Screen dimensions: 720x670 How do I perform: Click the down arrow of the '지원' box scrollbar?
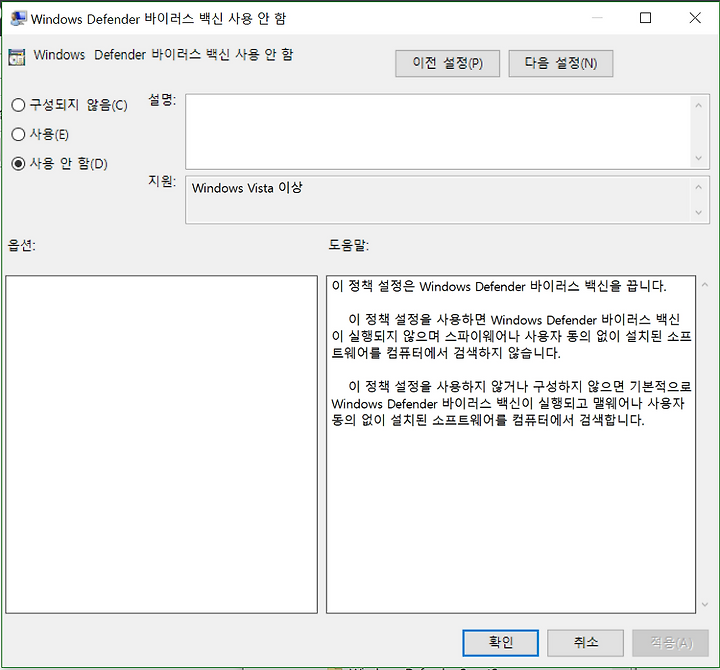[x=698, y=213]
